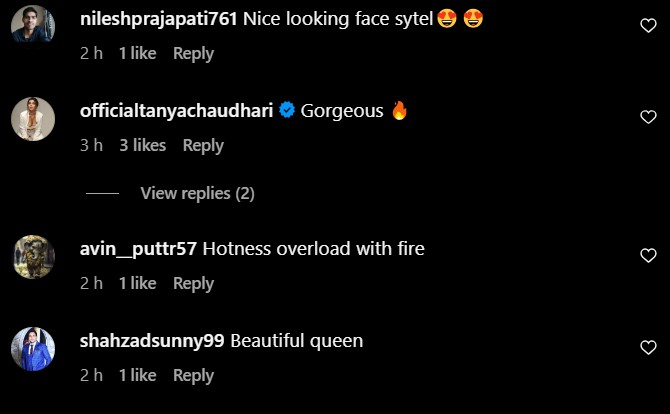Reply to nileshprajapati761's comment
This screenshot has width=670, height=414.
click(193, 53)
